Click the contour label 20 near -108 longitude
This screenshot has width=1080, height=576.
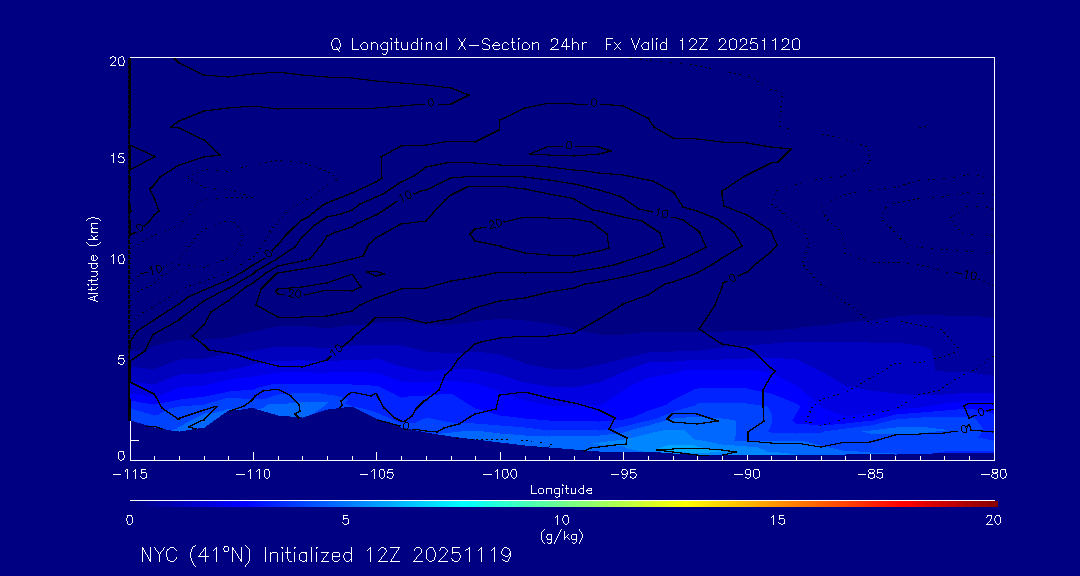(x=295, y=294)
